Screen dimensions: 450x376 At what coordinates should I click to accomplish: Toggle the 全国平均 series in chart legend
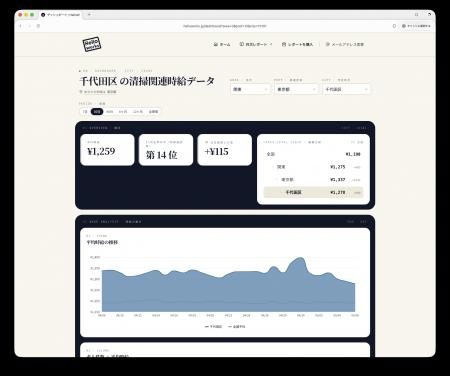pos(237,327)
